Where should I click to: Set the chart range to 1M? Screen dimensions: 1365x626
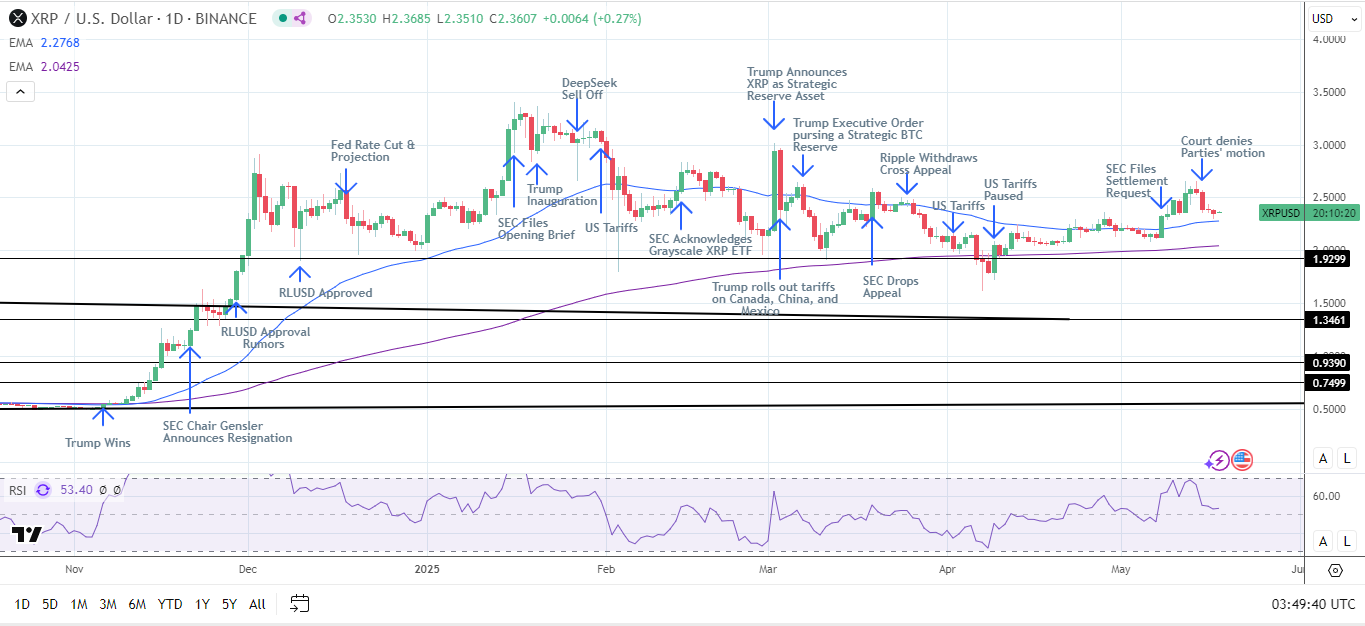pyautogui.click(x=79, y=604)
